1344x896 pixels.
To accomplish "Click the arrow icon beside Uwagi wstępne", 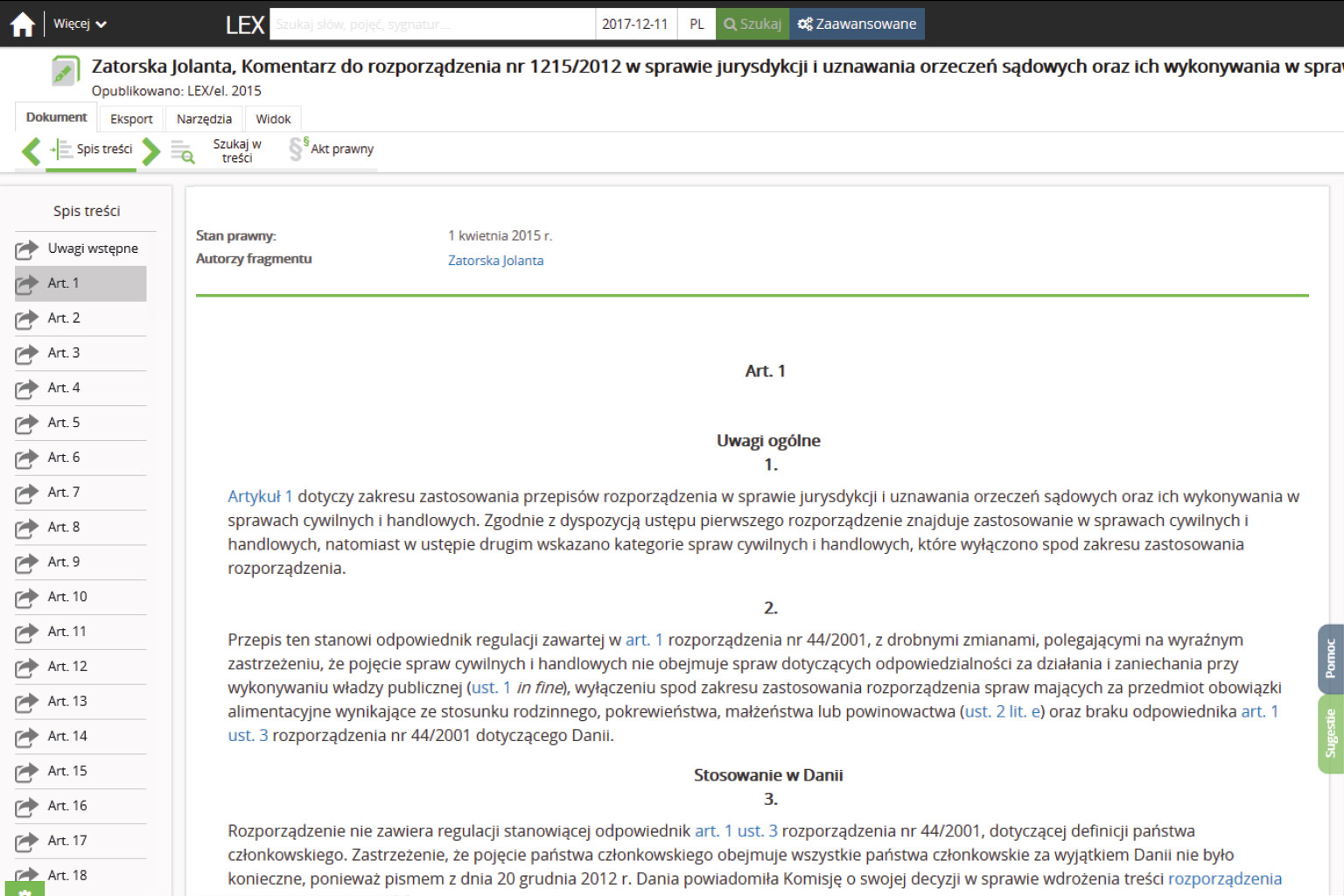I will point(26,249).
